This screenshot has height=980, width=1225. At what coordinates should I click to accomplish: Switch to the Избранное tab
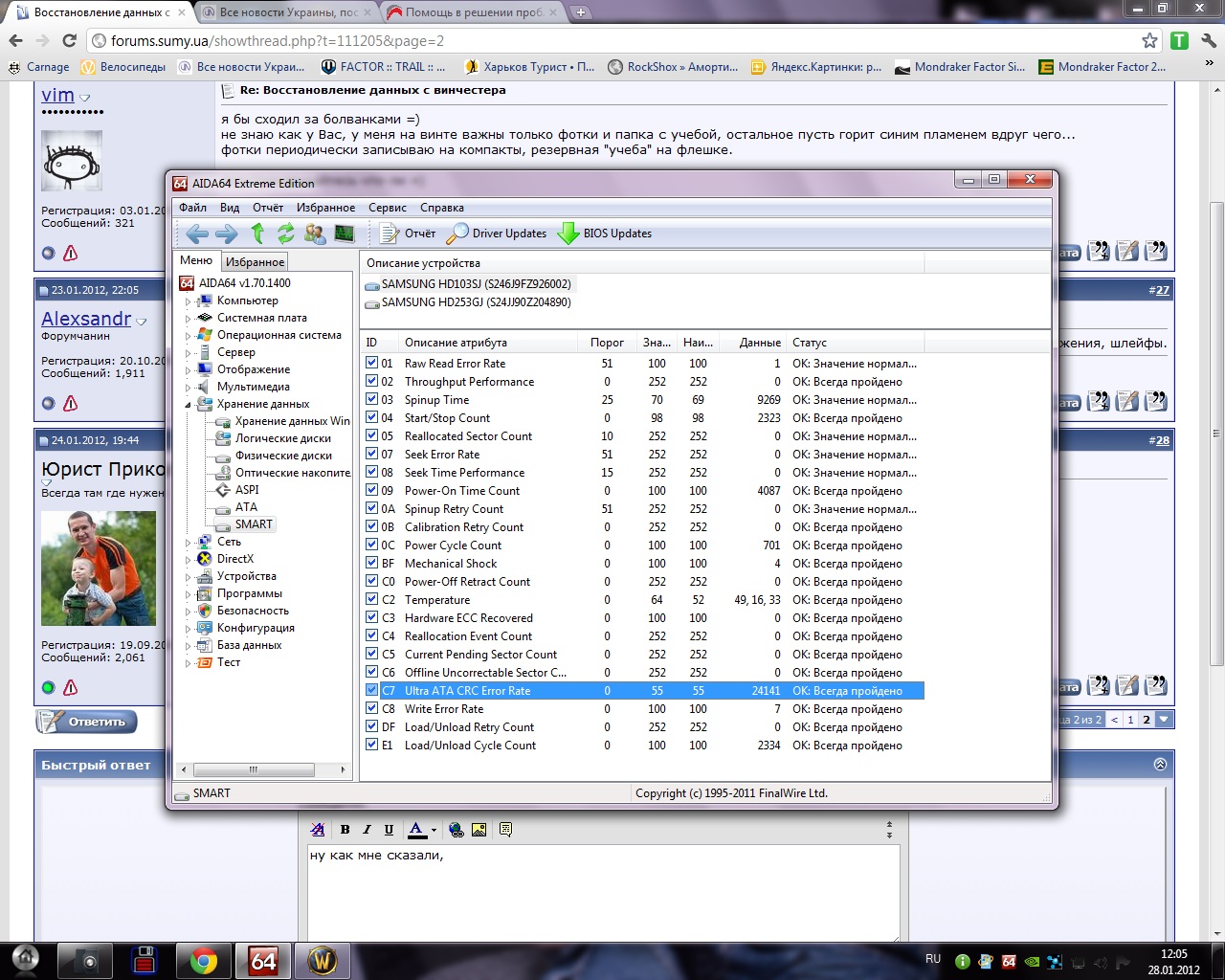255,262
